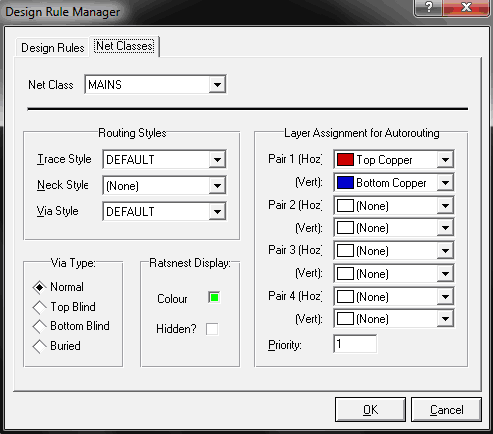Click in the Priority input field
Image resolution: width=493 pixels, height=434 pixels.
tap(355, 344)
